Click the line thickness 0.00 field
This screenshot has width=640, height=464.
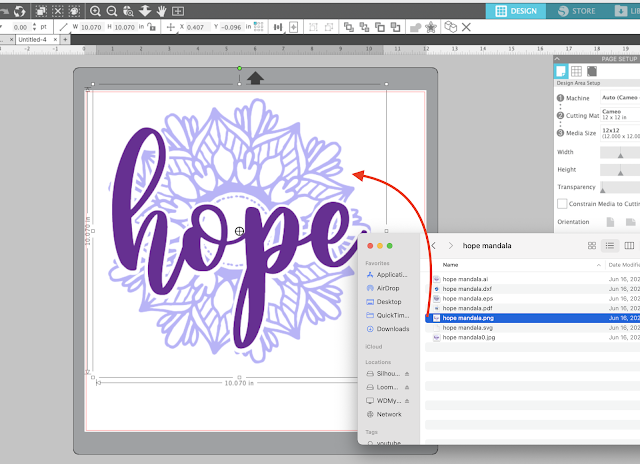click(20, 27)
